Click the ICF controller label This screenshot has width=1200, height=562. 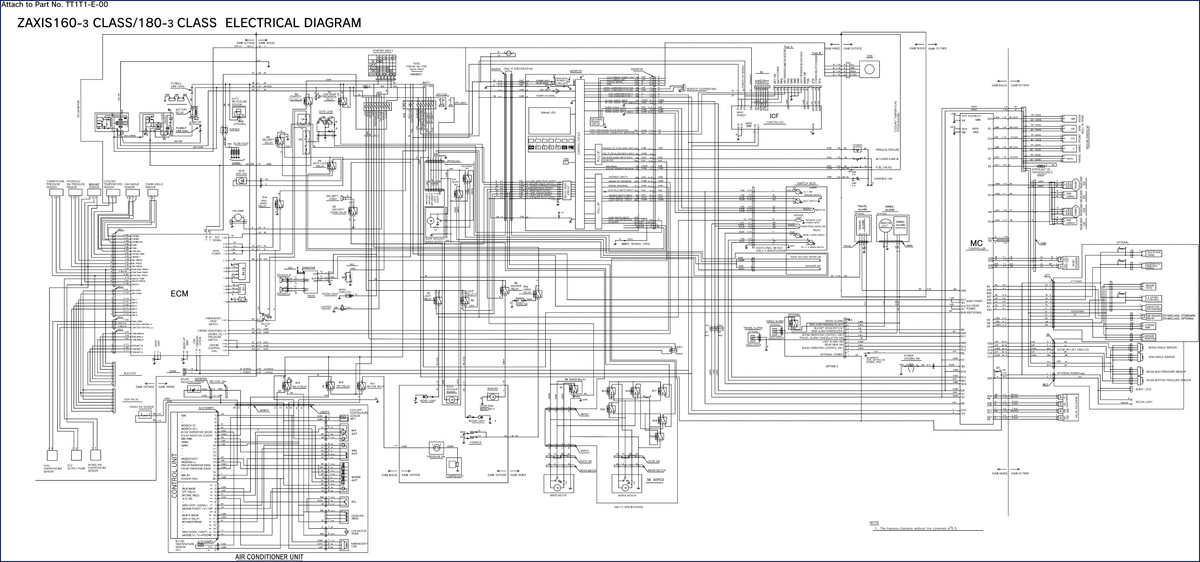coord(774,116)
